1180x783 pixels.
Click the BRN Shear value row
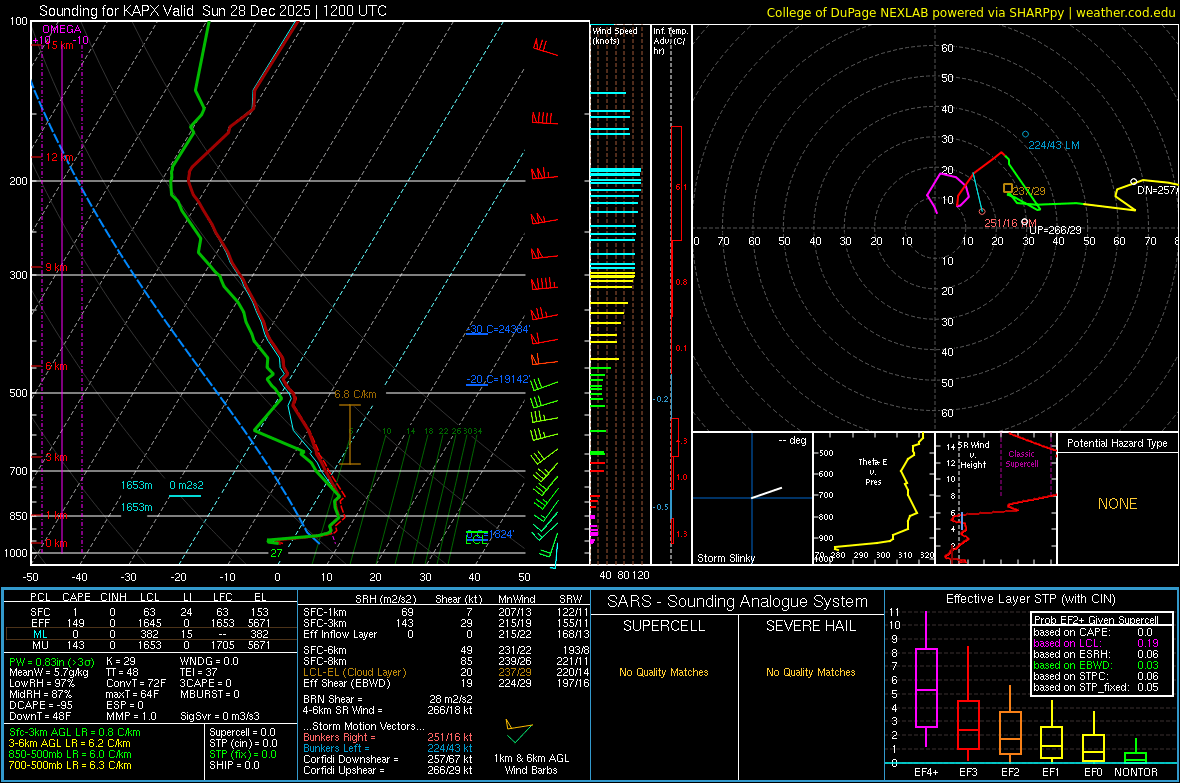pos(388,699)
